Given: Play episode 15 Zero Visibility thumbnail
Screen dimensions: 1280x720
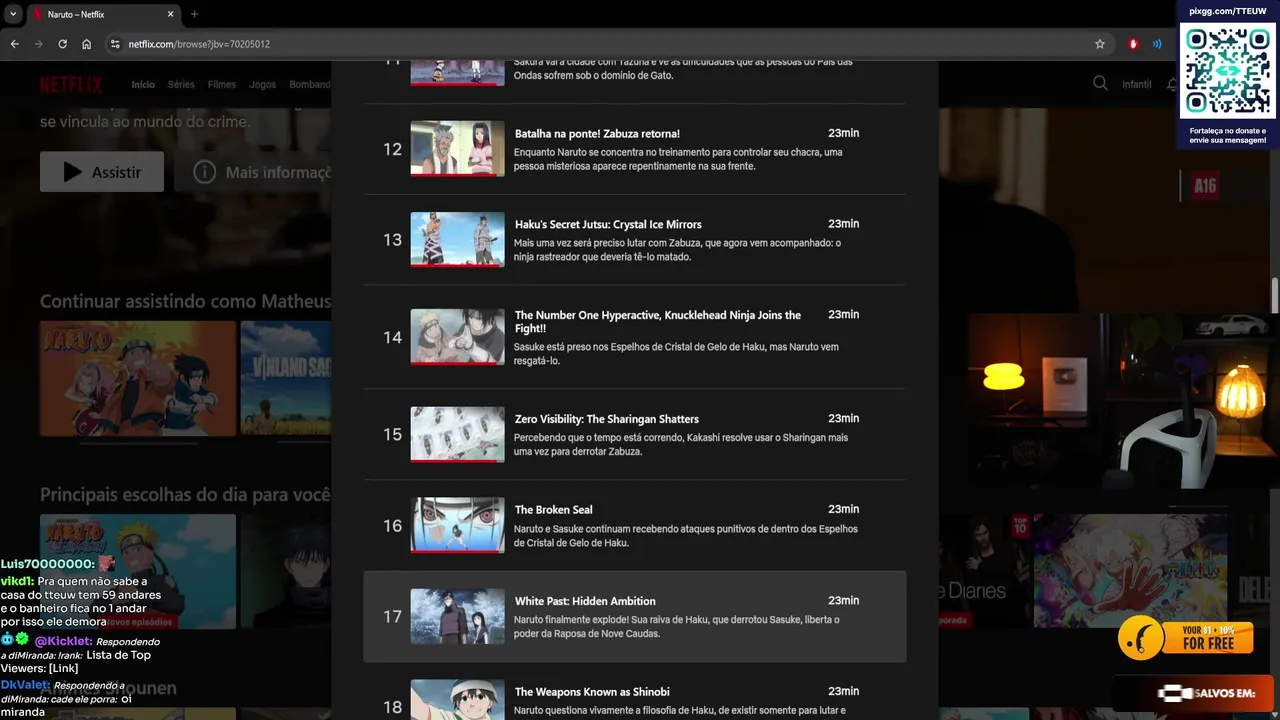Looking at the screenshot, I should (x=457, y=434).
